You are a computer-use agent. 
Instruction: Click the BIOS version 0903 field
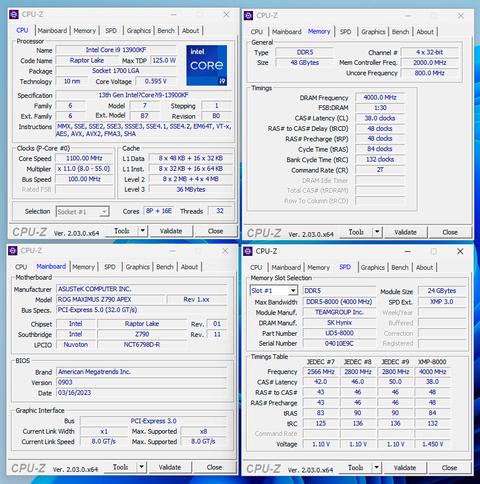142,382
